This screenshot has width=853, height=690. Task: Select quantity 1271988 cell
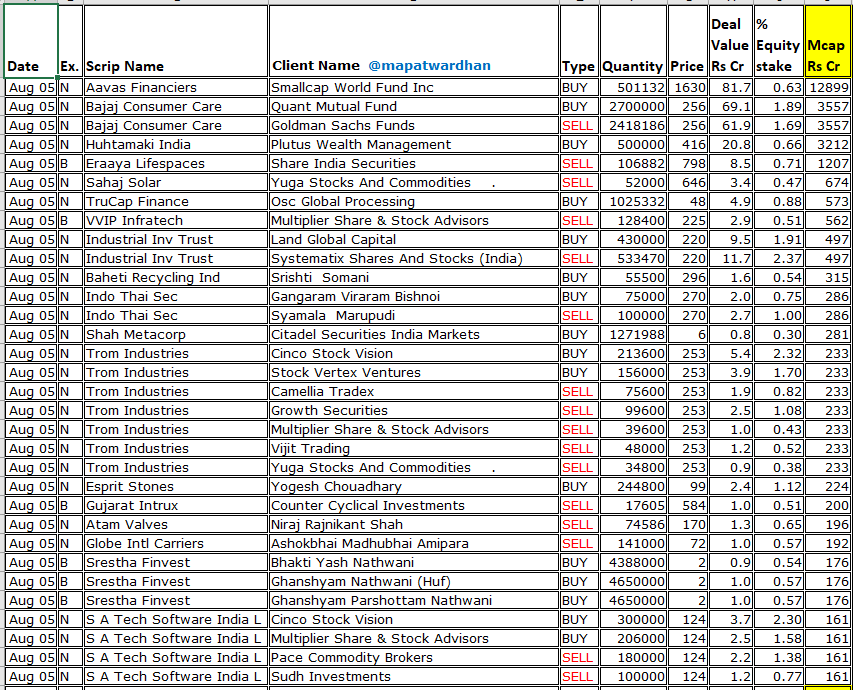[x=633, y=335]
